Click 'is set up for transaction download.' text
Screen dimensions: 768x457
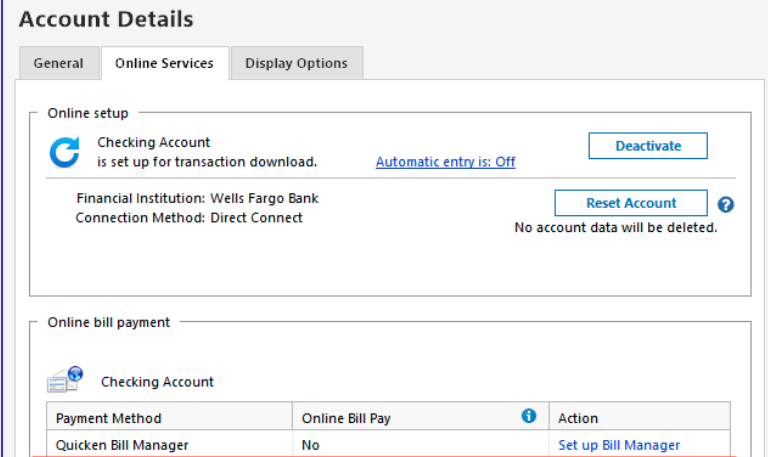tap(207, 162)
